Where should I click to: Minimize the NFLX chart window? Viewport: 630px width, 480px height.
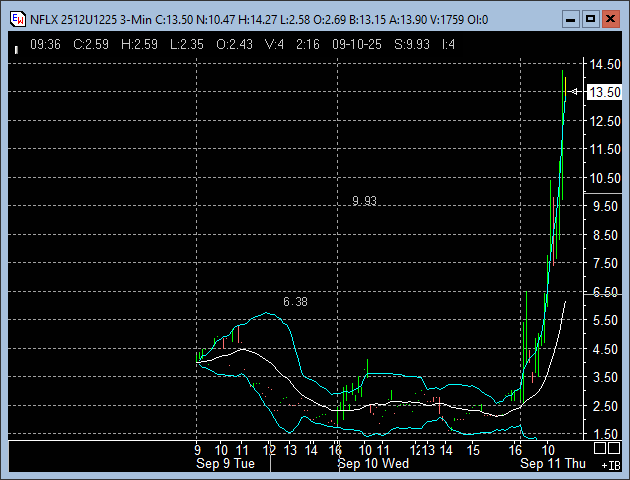(x=570, y=19)
